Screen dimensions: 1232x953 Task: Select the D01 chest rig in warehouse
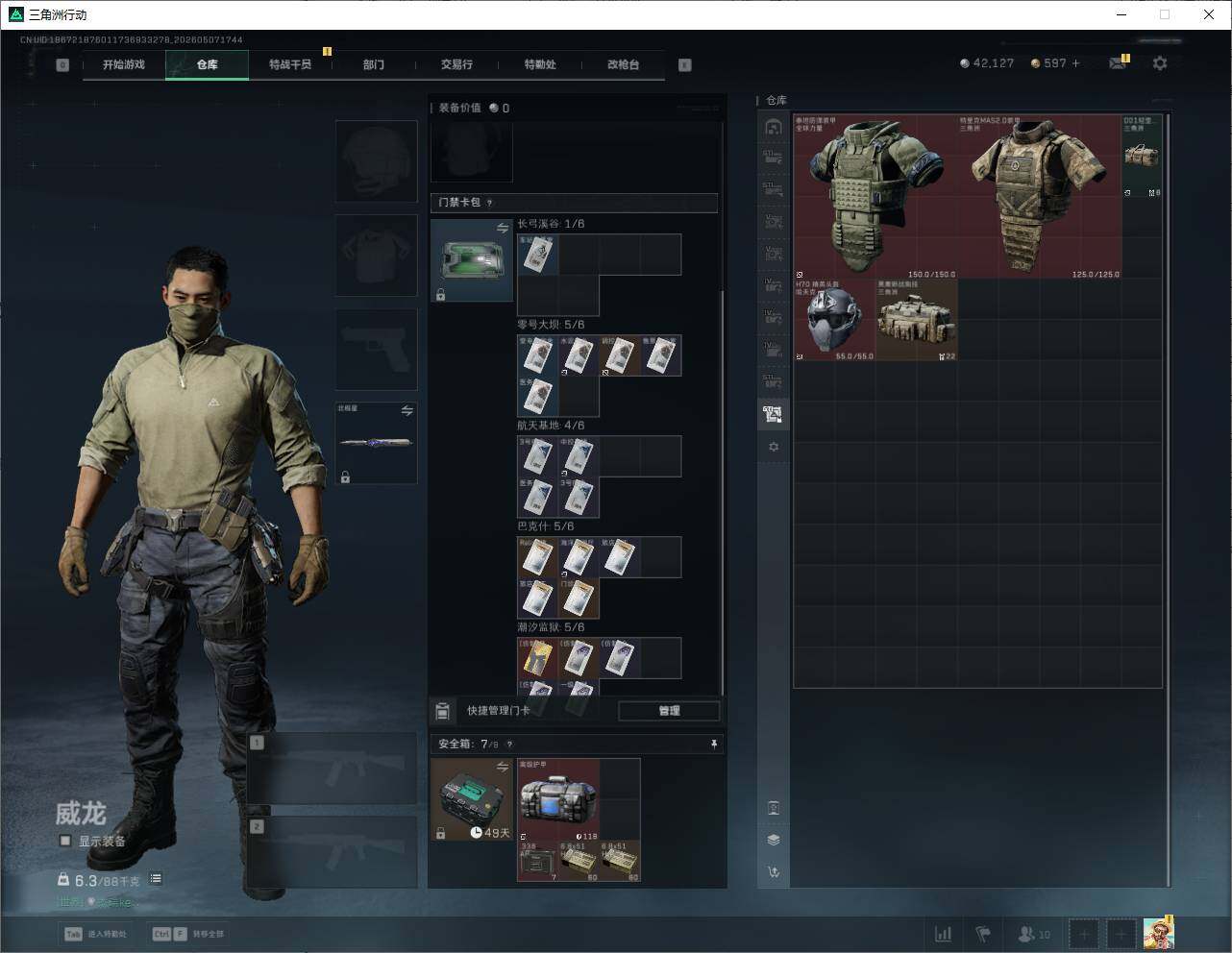point(1142,157)
